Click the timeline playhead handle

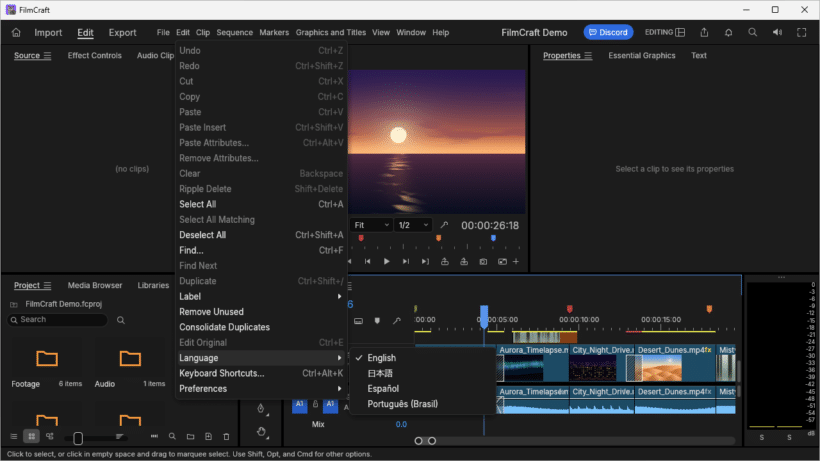pyautogui.click(x=484, y=315)
